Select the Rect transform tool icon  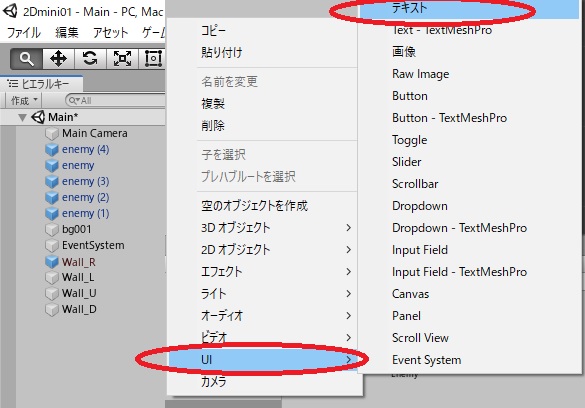tap(153, 59)
